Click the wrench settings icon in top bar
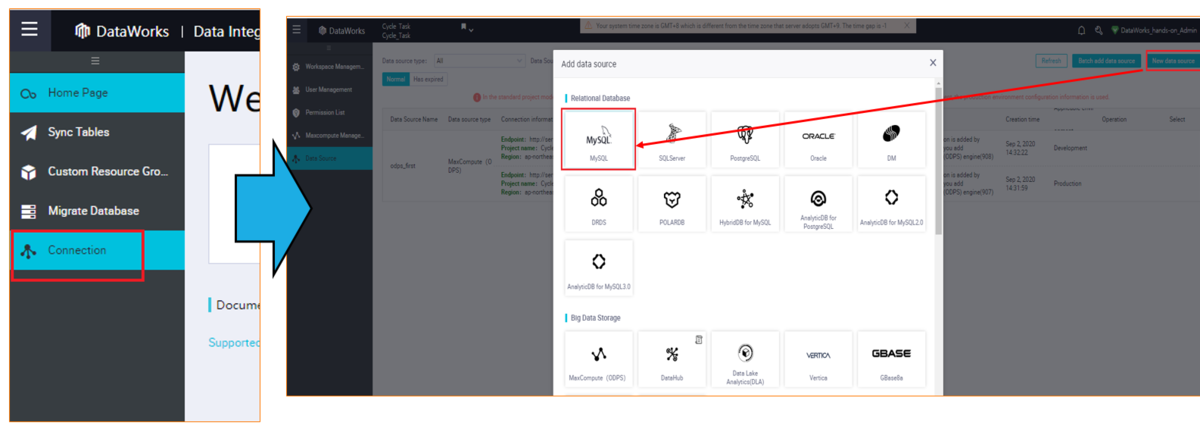Screen dimensions: 1200x429 pyautogui.click(x=1100, y=31)
